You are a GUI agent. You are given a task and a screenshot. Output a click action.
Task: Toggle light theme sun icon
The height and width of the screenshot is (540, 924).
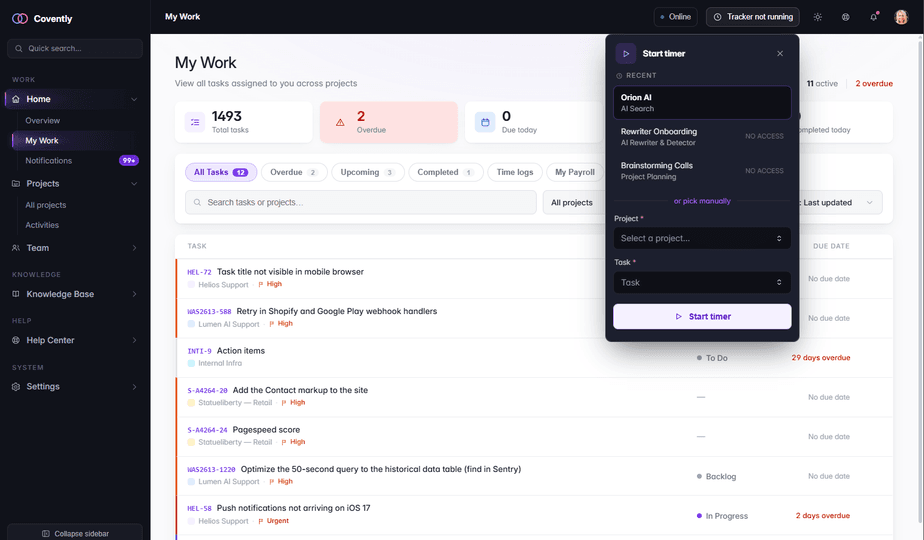pos(817,17)
